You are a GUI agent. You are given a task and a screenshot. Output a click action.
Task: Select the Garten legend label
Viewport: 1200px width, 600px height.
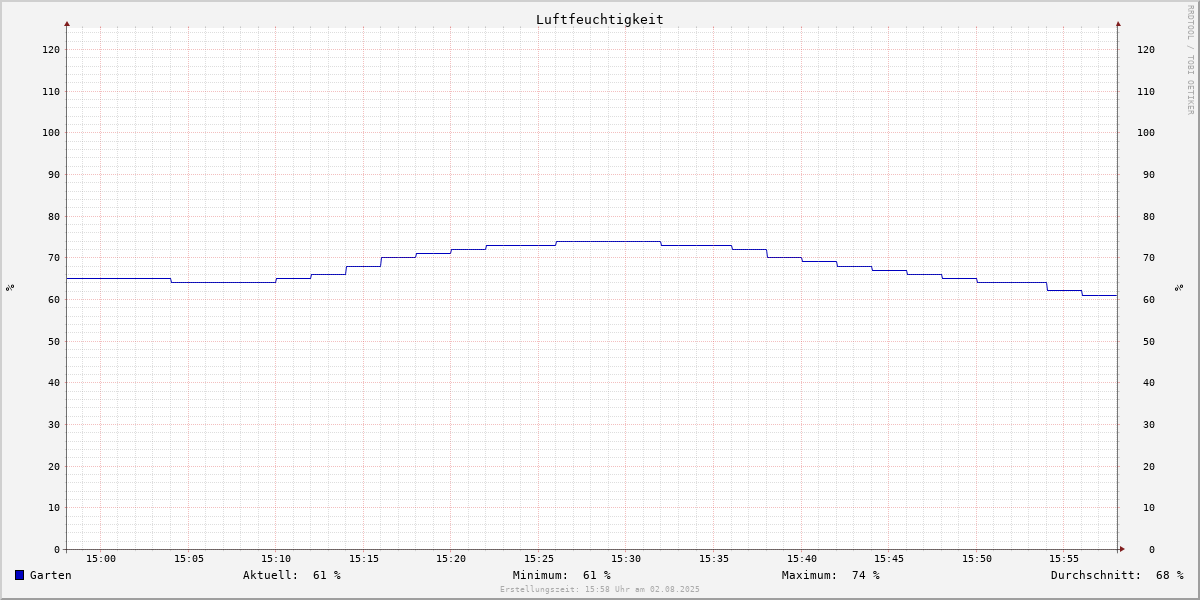click(x=51, y=575)
